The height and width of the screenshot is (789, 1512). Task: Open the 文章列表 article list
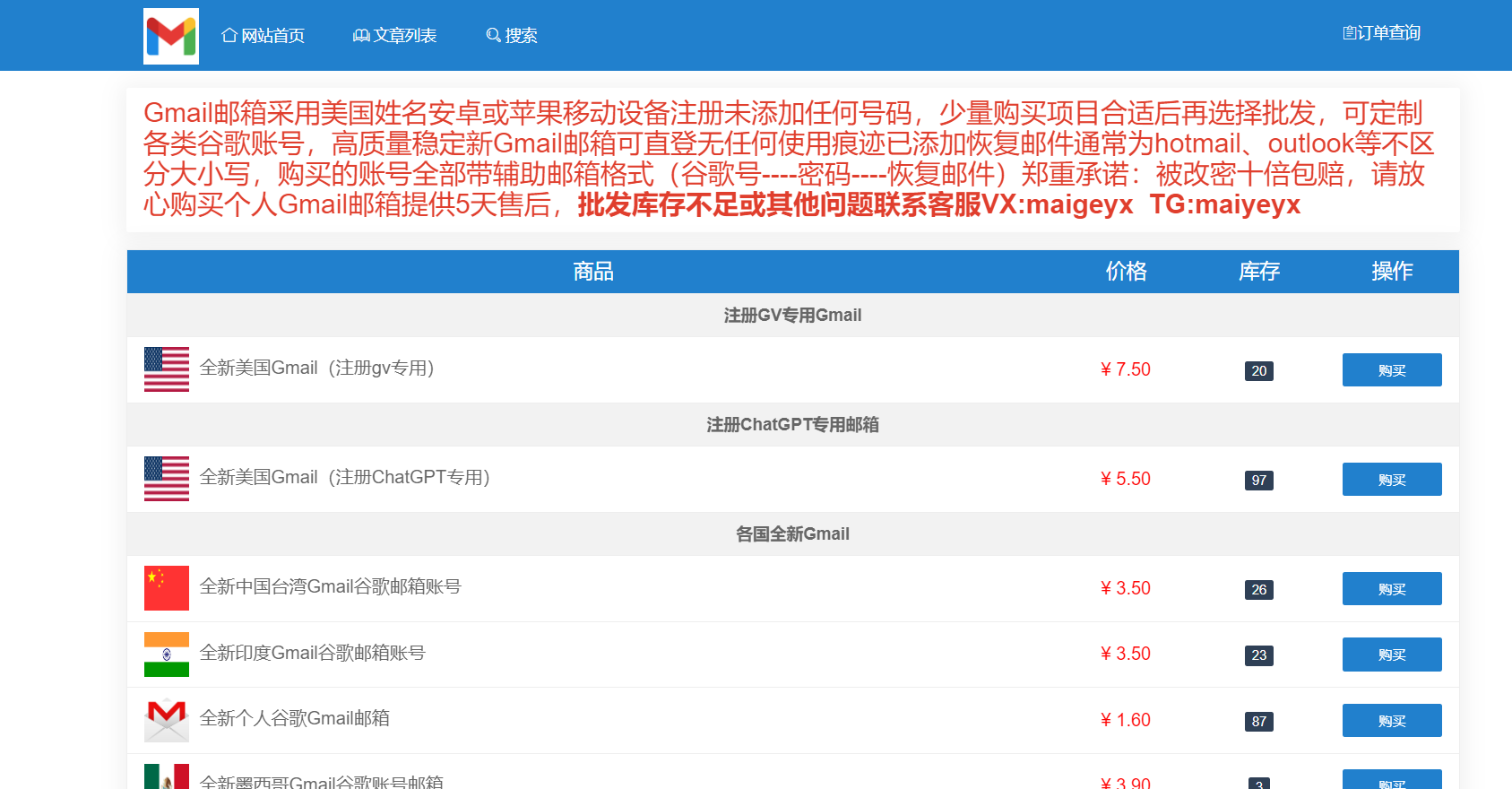395,36
